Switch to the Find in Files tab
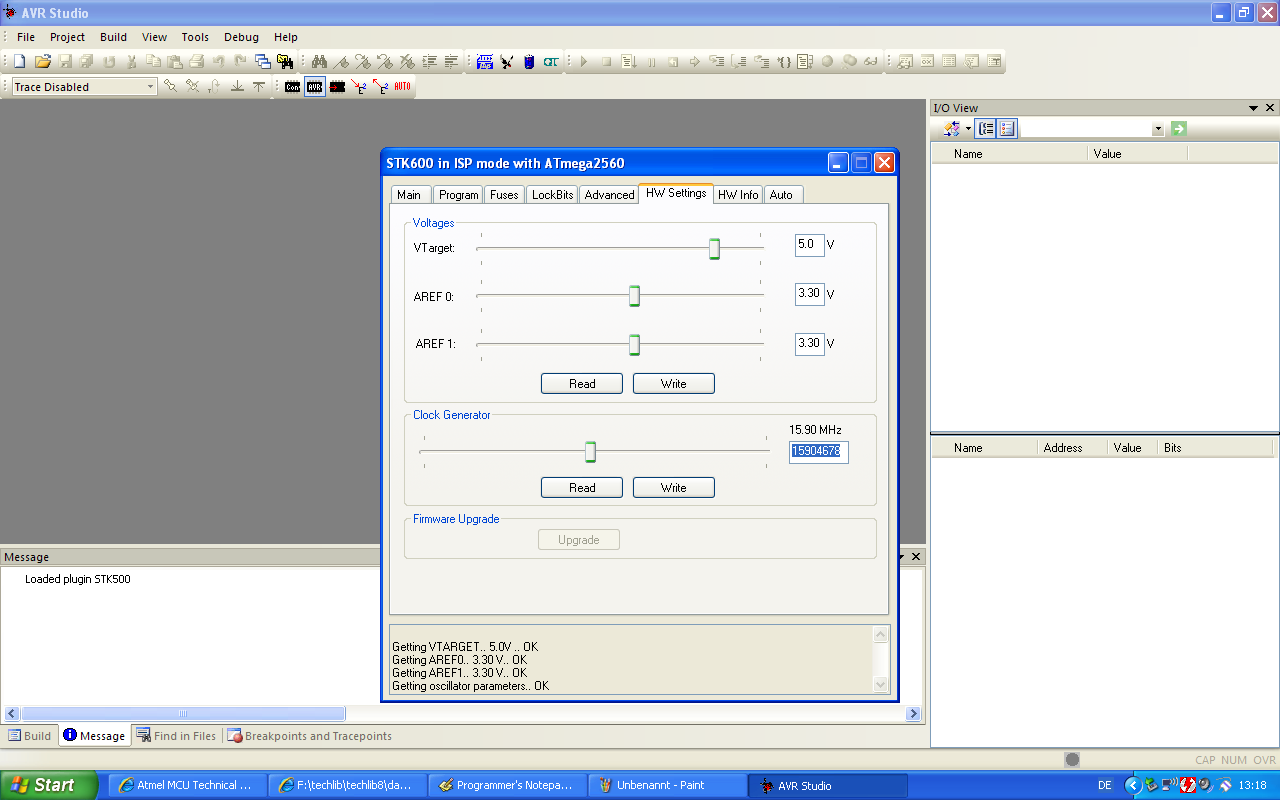Viewport: 1280px width, 800px height. [177, 736]
